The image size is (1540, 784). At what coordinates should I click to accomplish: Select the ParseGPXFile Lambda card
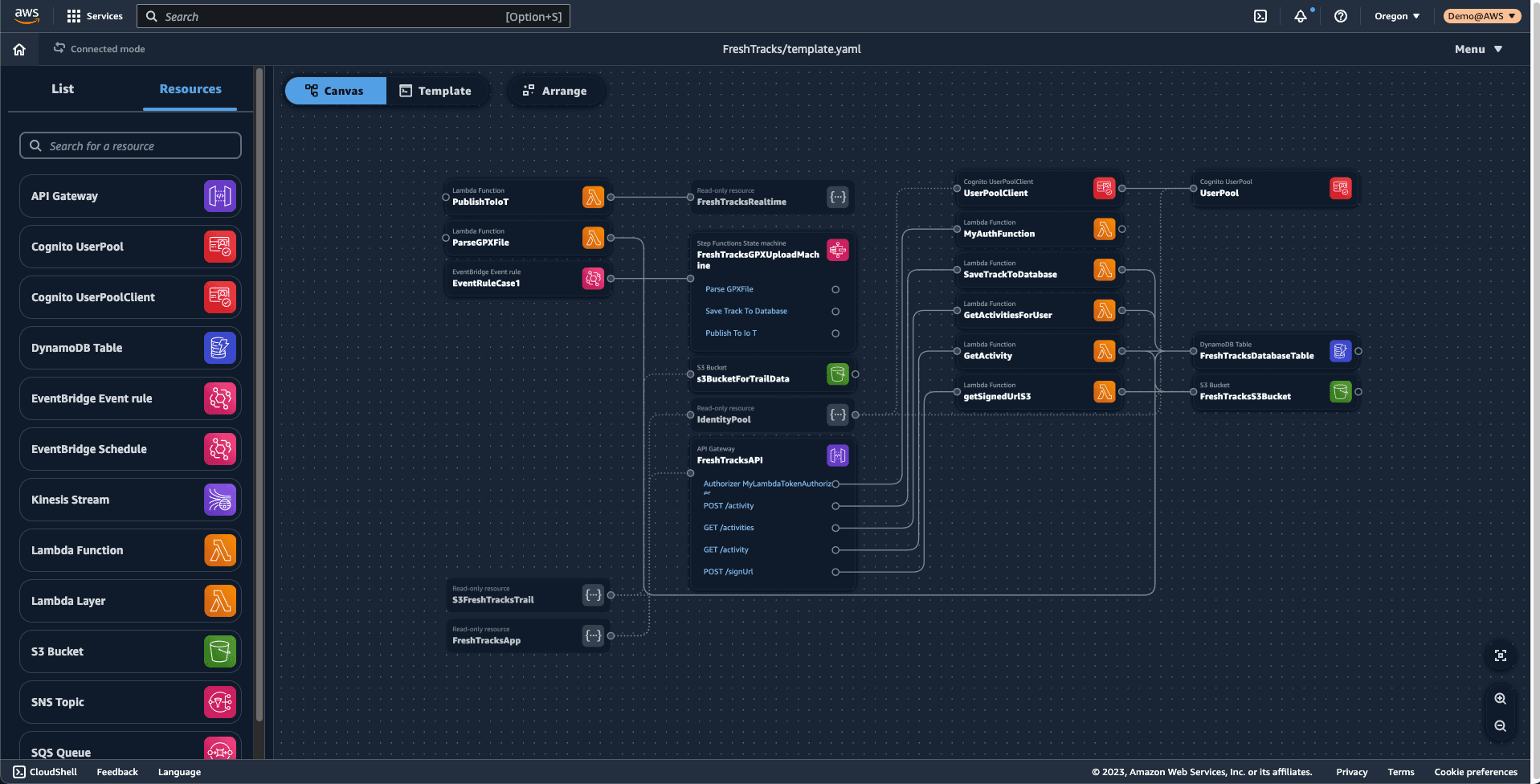click(528, 238)
